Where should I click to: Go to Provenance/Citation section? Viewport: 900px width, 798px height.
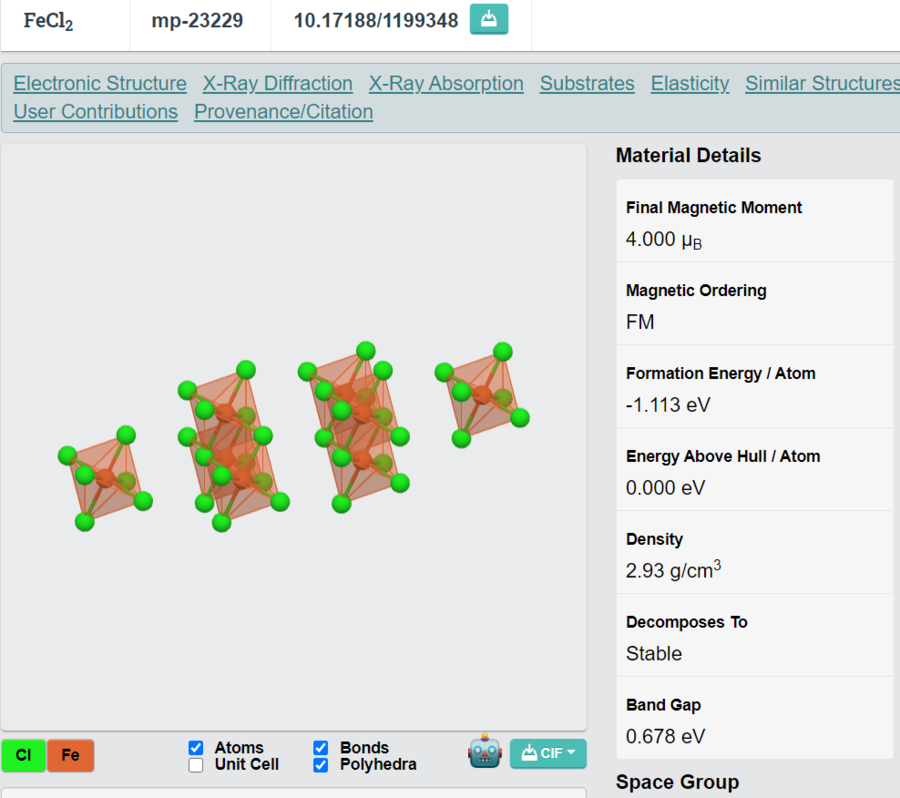click(283, 112)
